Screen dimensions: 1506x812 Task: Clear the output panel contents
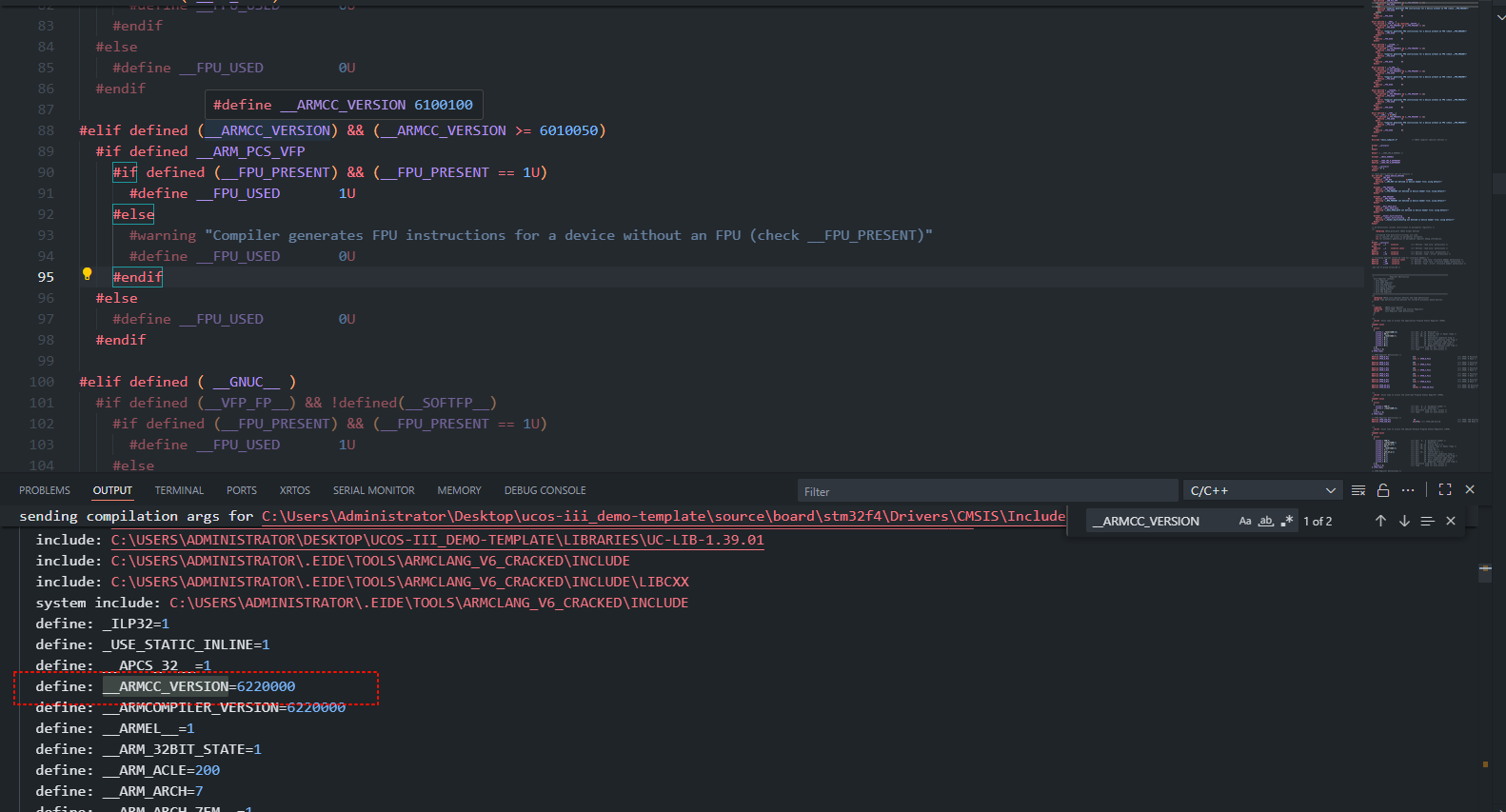coord(1358,490)
